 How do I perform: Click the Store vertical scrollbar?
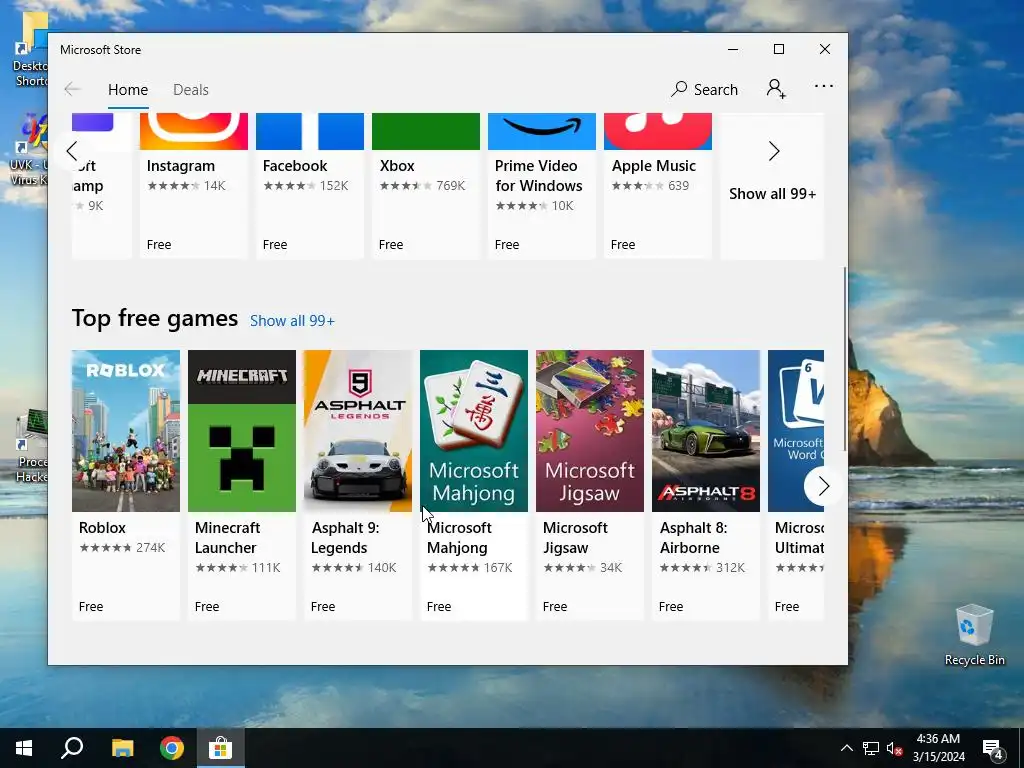click(844, 358)
